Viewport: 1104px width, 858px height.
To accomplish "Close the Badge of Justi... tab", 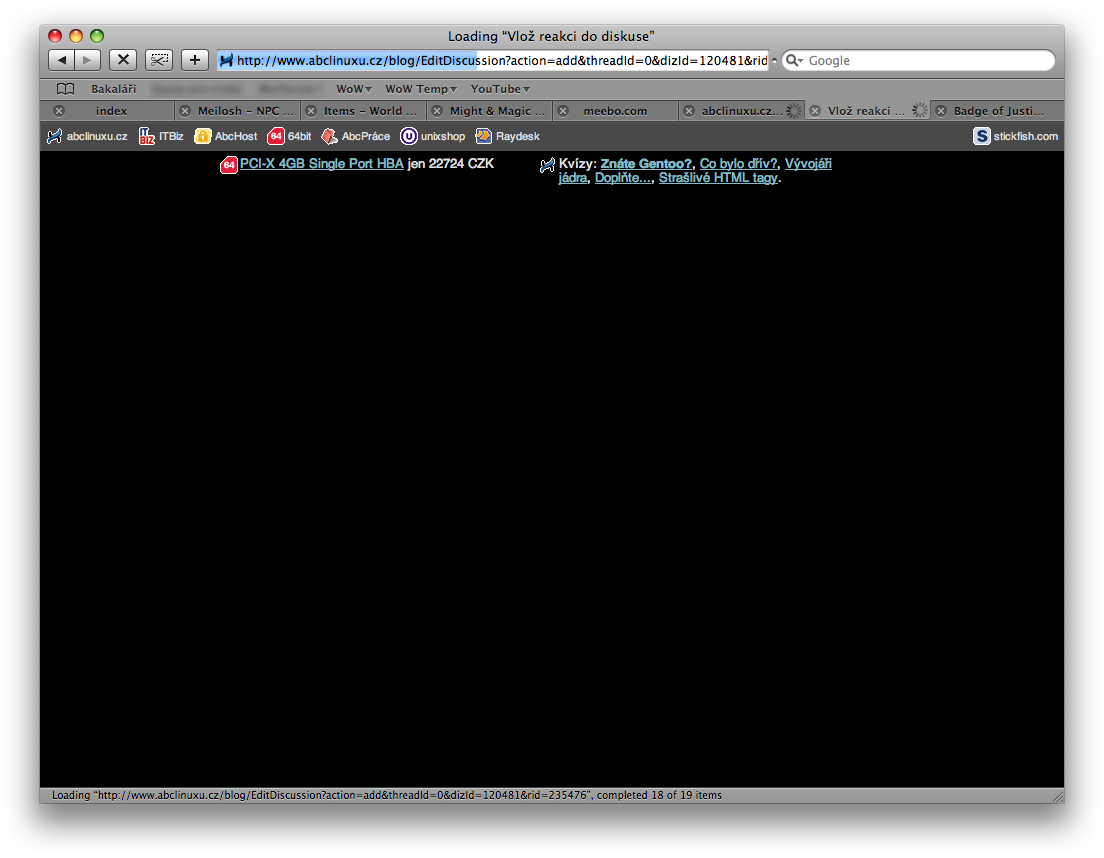I will (x=941, y=111).
